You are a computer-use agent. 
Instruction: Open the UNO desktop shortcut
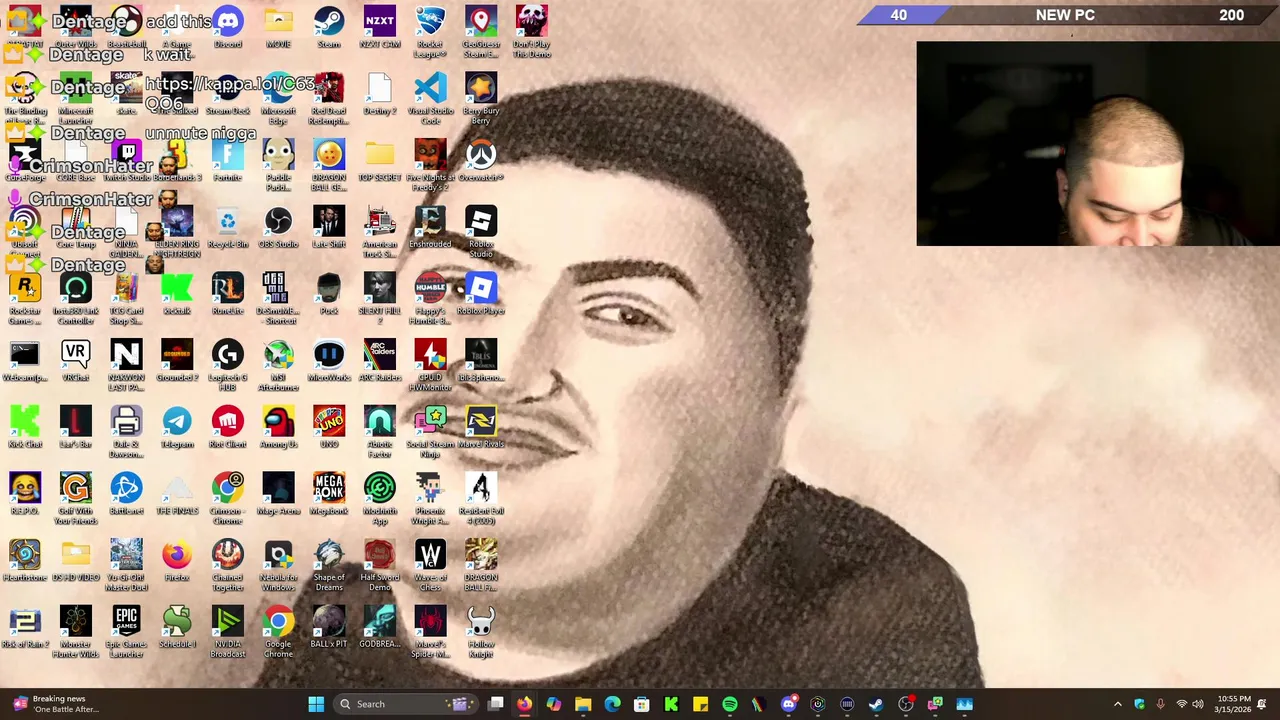(329, 427)
